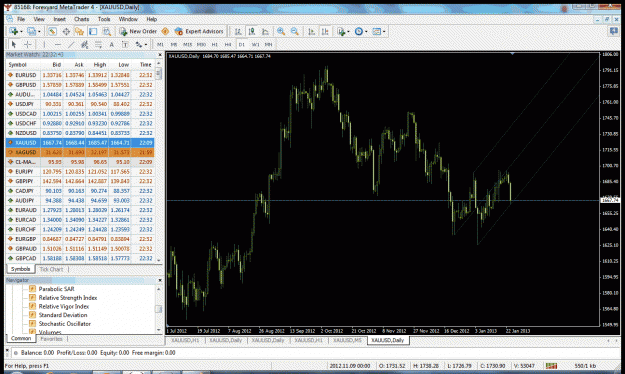This screenshot has width=625, height=374.
Task: Expand the New Chart dropdown arrow
Action: [x=21, y=32]
